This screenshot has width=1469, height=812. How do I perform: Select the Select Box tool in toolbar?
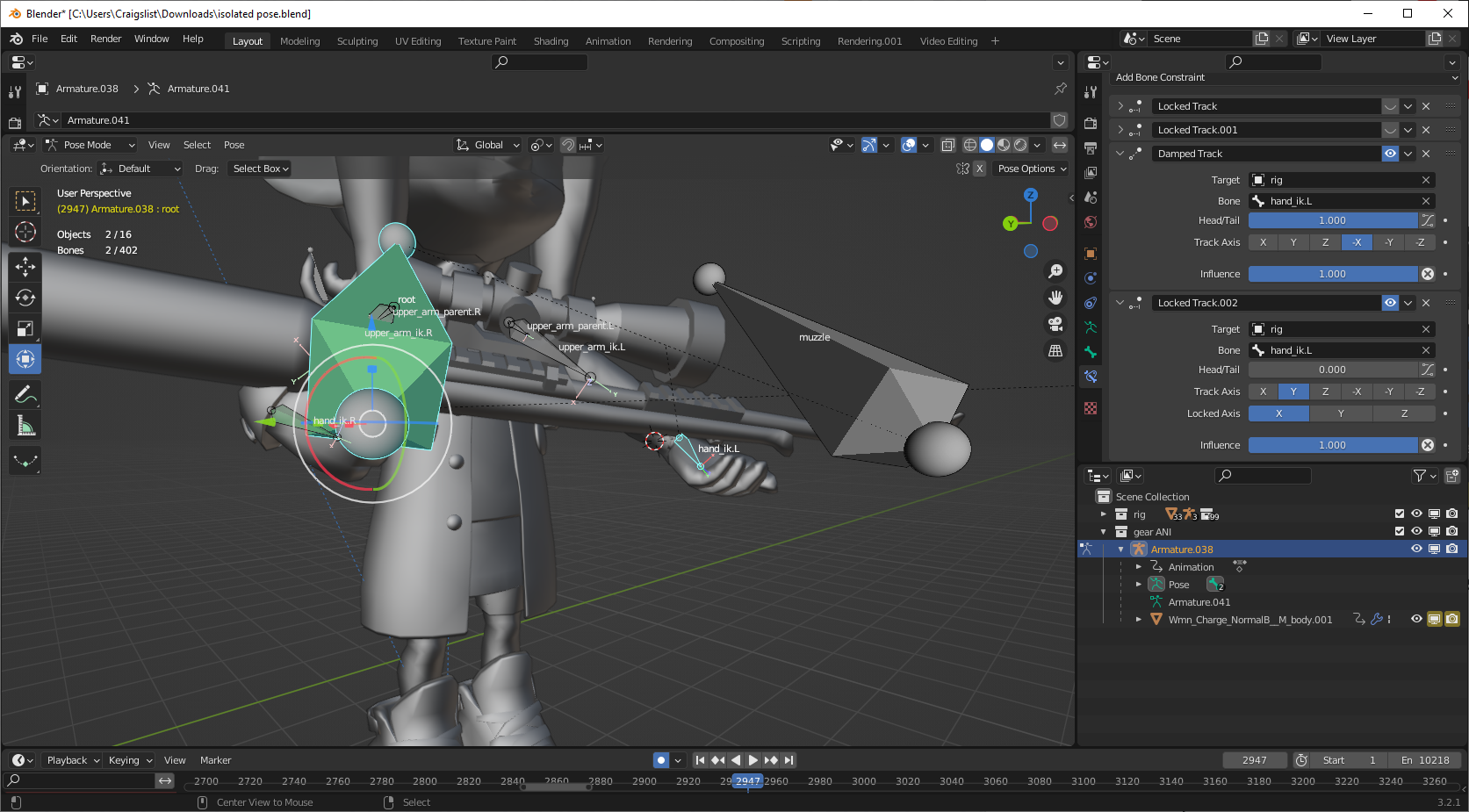tap(25, 201)
